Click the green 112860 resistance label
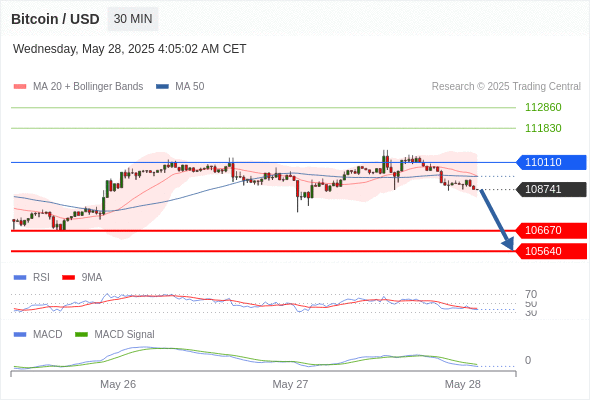This screenshot has height=400, width=590. click(543, 107)
